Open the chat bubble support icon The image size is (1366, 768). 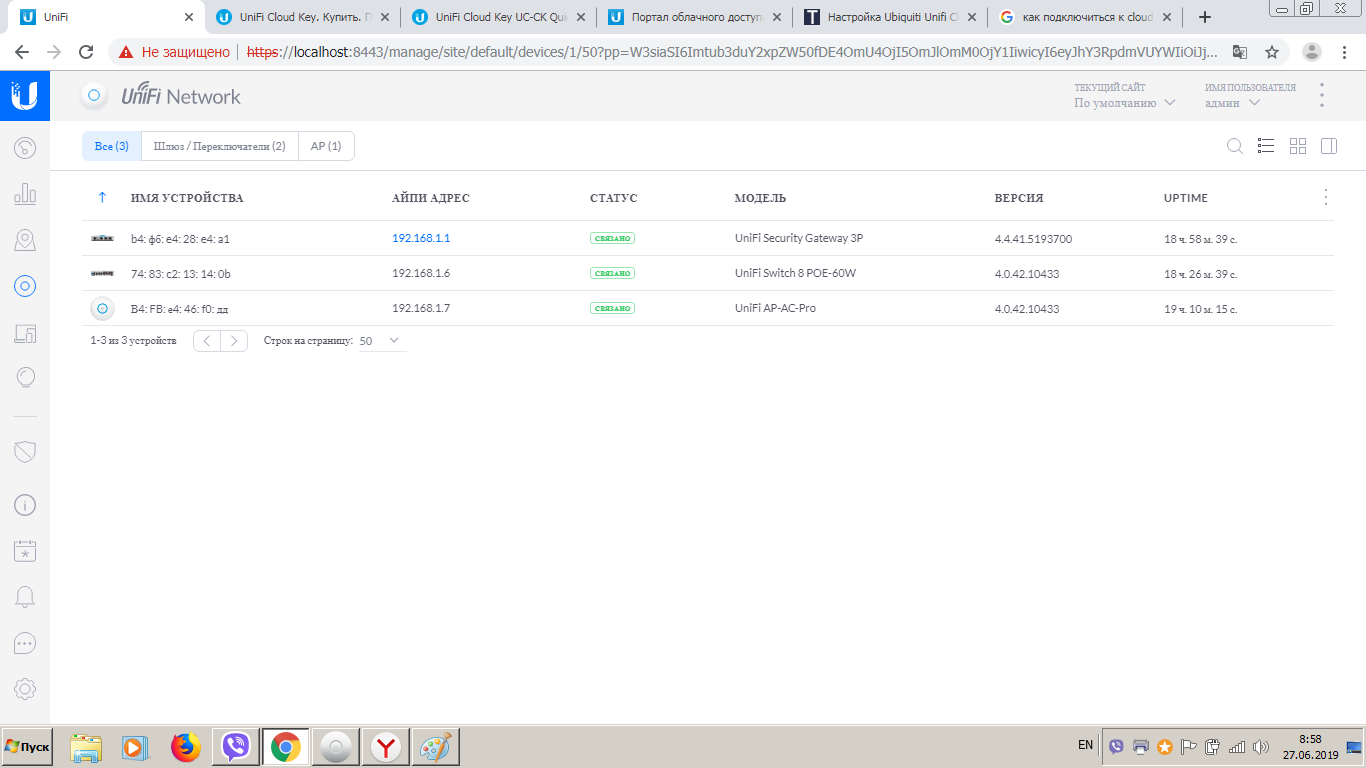tap(25, 643)
